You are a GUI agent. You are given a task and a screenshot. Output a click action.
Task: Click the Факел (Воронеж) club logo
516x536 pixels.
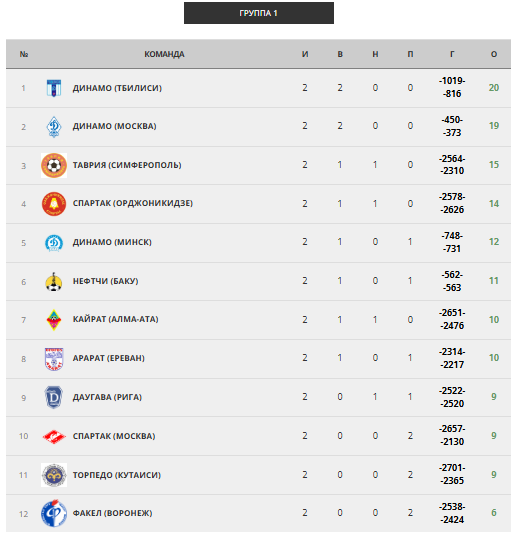coord(54,513)
